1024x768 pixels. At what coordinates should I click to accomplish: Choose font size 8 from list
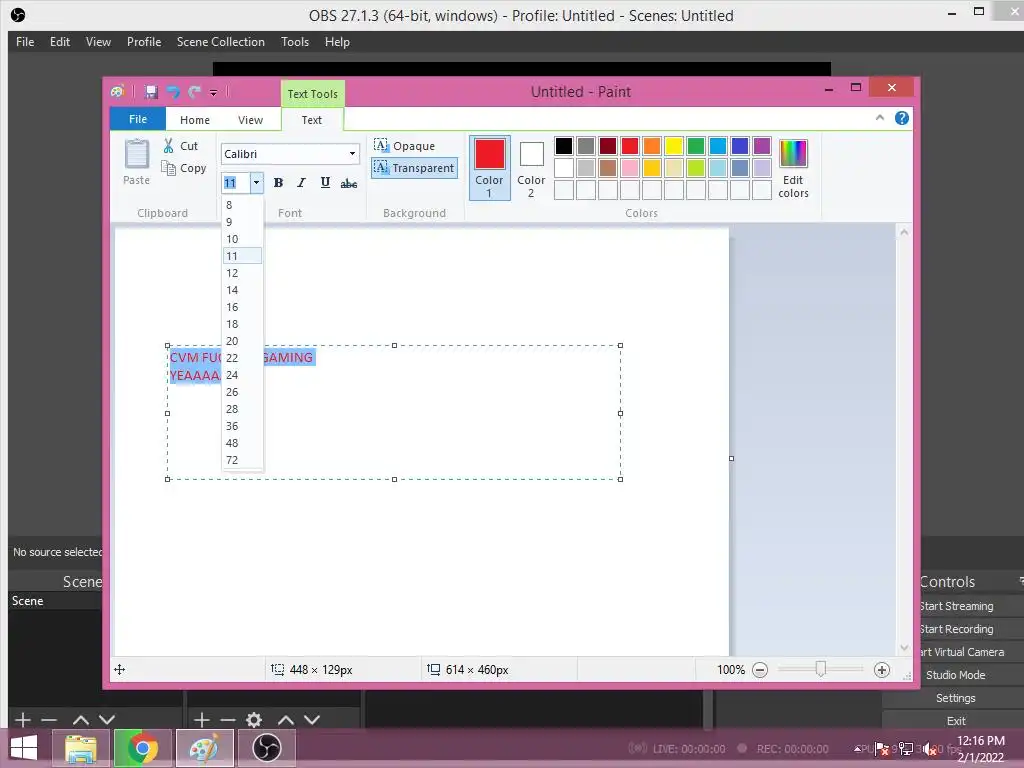coord(242,205)
